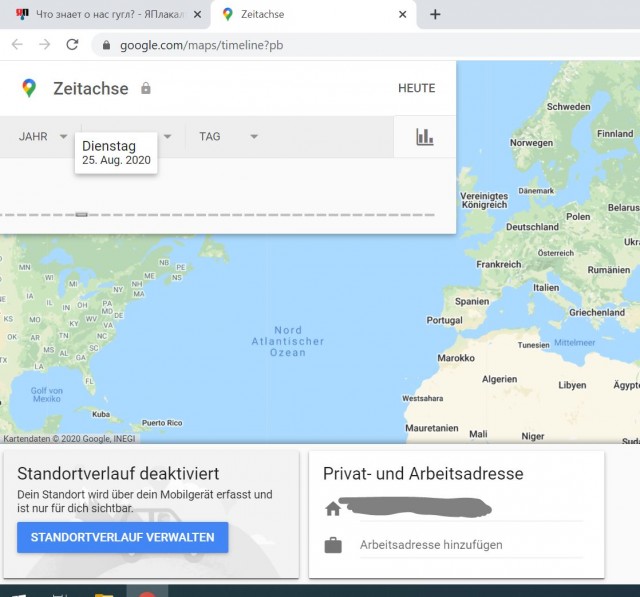Open the TAG dropdown

228,136
